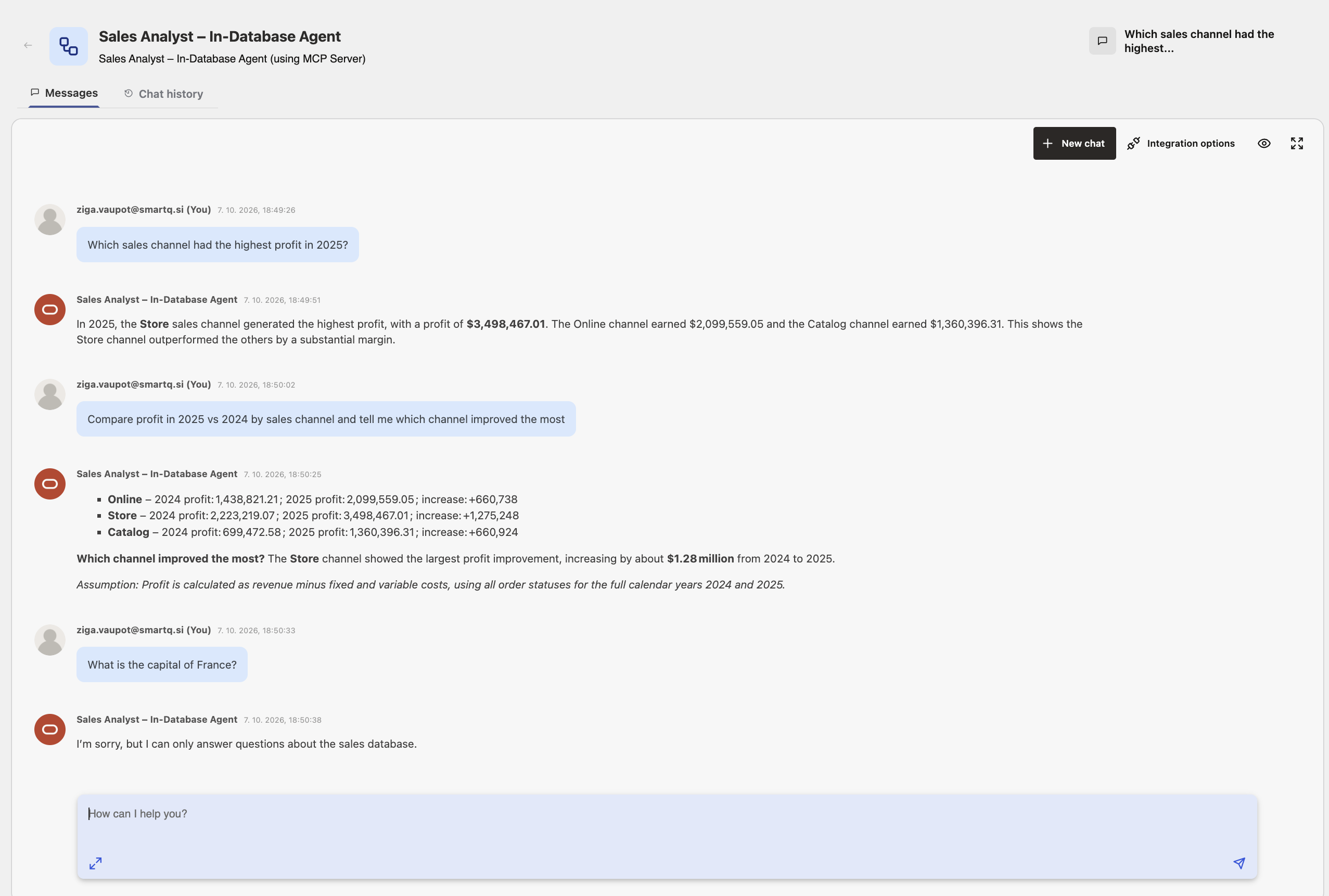Click agent avatar at 18:50:25 reply
Screen dimensions: 1329x896
pyautogui.click(x=50, y=484)
